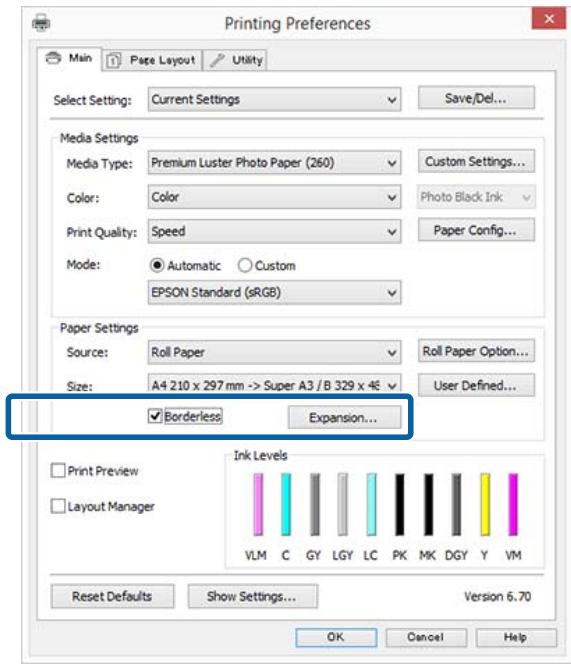Click the Save/Del... button
Screen dimensions: 571x665
476,98
